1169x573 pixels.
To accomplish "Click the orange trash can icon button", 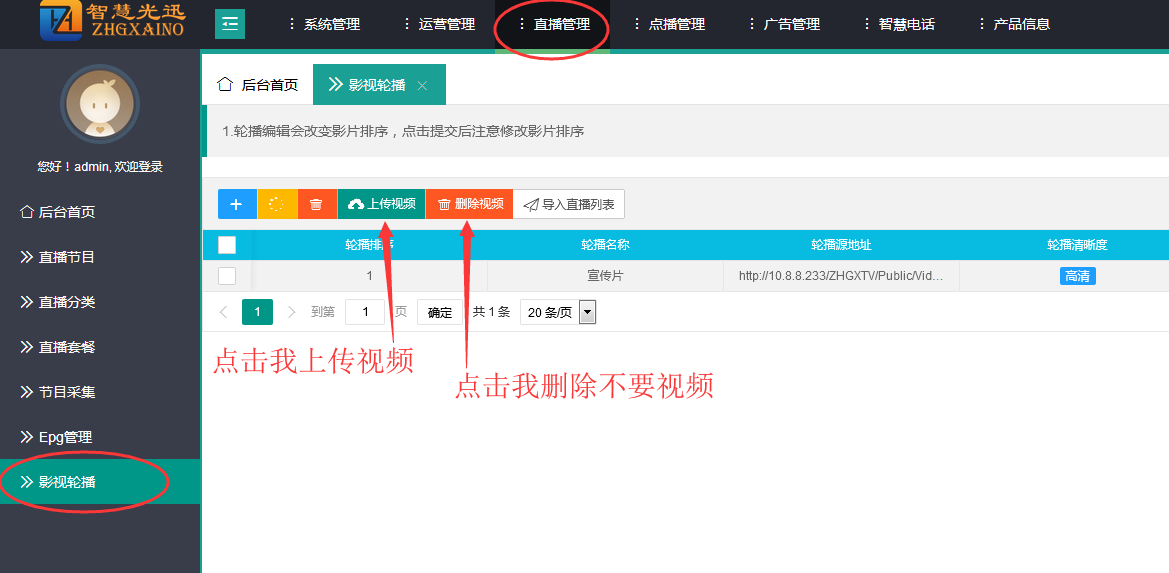I will point(316,204).
